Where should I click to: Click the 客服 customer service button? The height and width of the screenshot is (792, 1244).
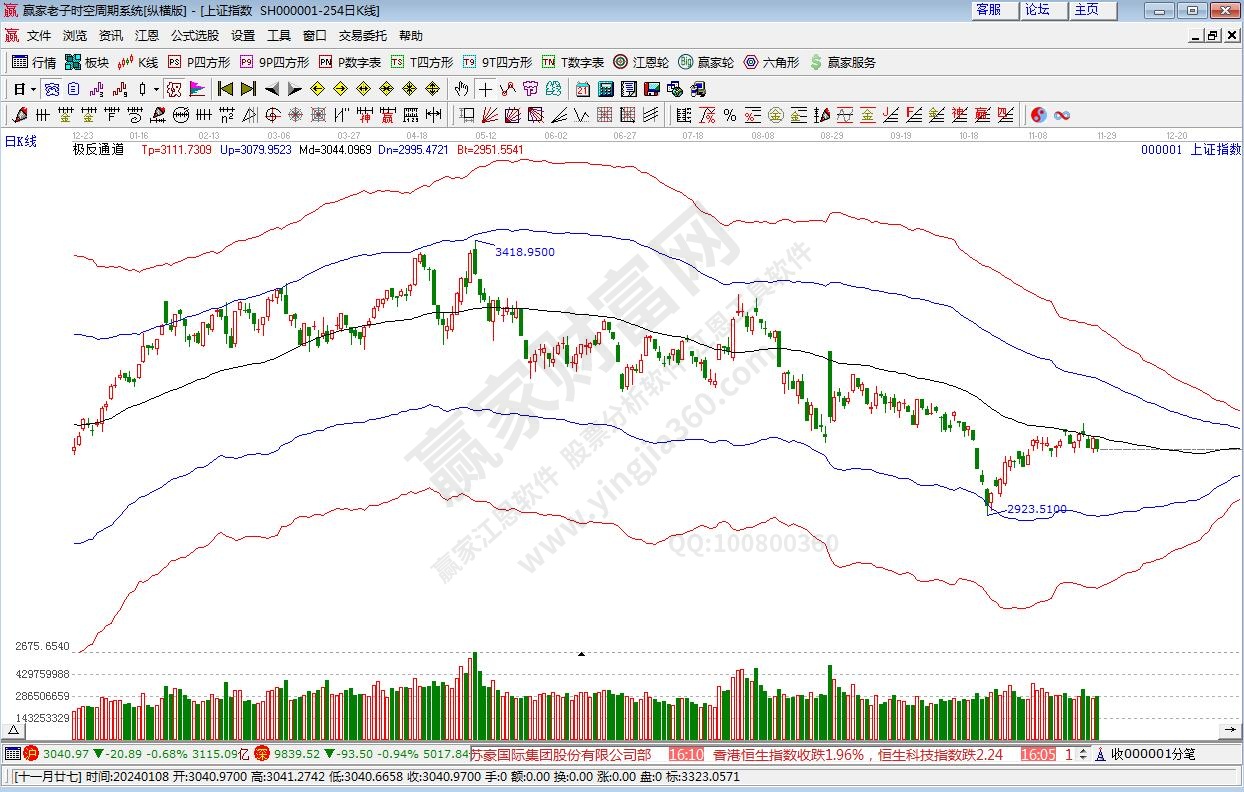coord(988,10)
